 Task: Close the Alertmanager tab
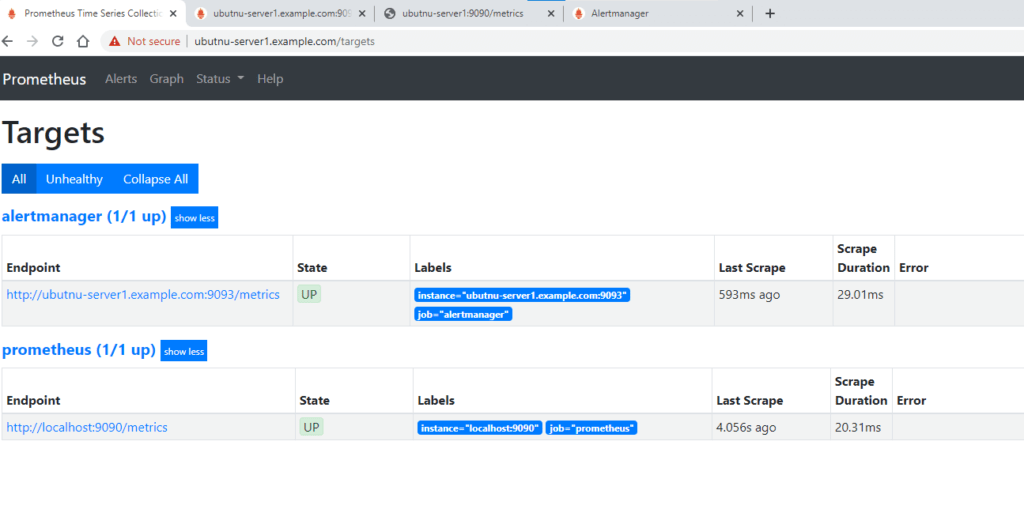[x=740, y=14]
